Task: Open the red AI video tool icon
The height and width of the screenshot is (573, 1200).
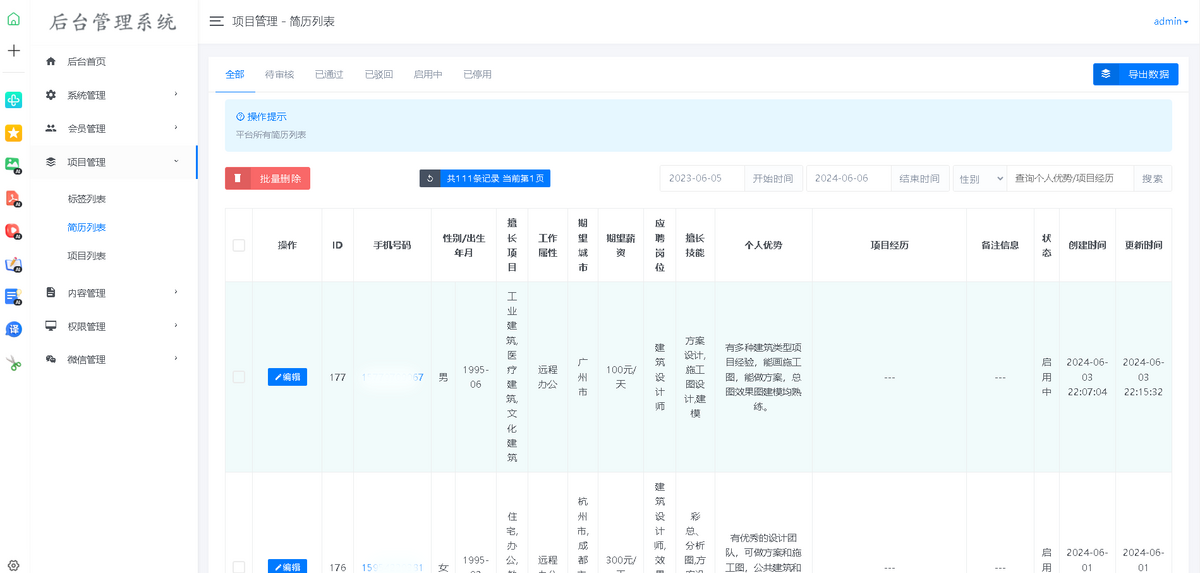Action: 14,231
